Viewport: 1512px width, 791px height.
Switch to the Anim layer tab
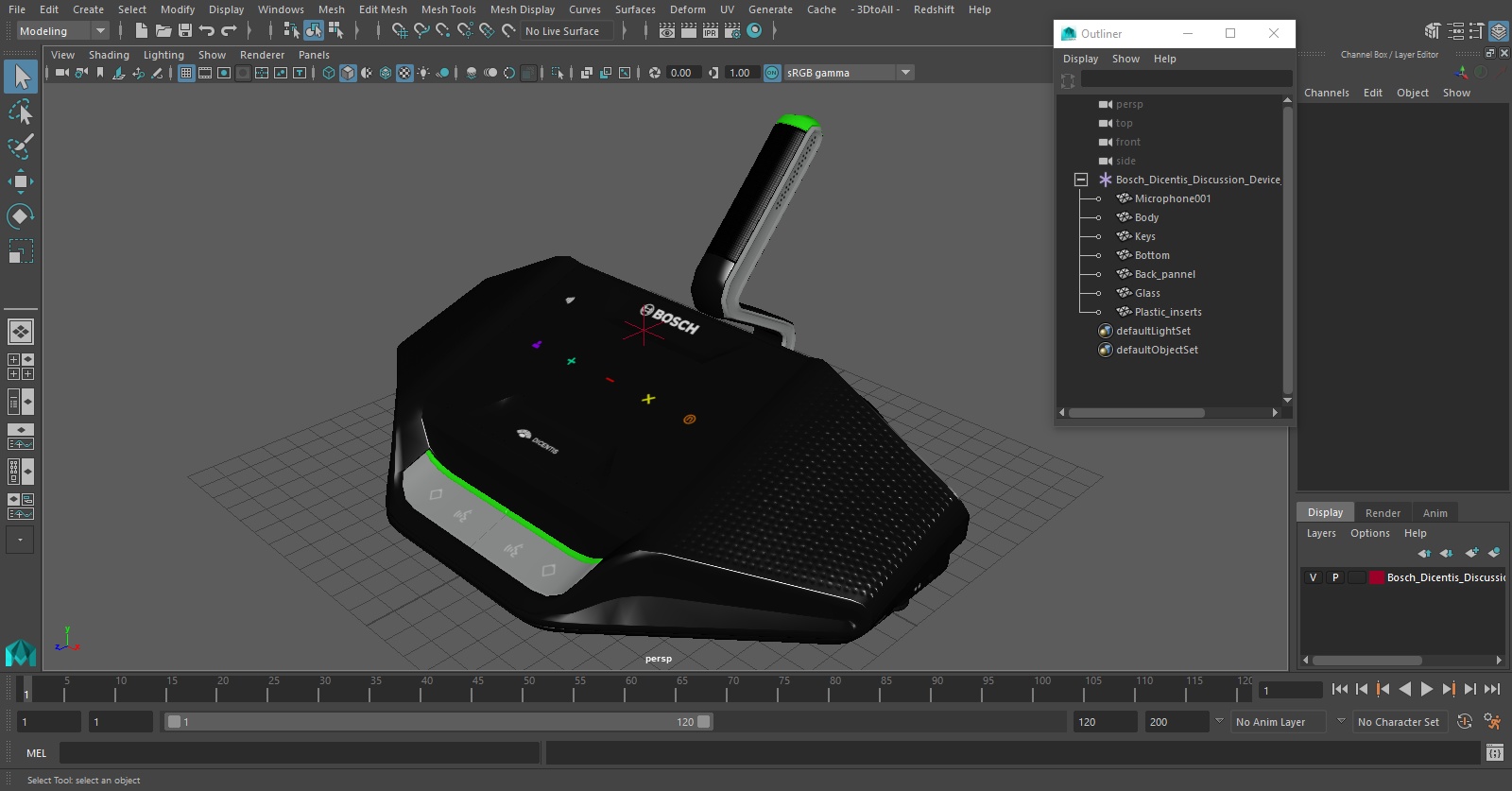[1435, 513]
